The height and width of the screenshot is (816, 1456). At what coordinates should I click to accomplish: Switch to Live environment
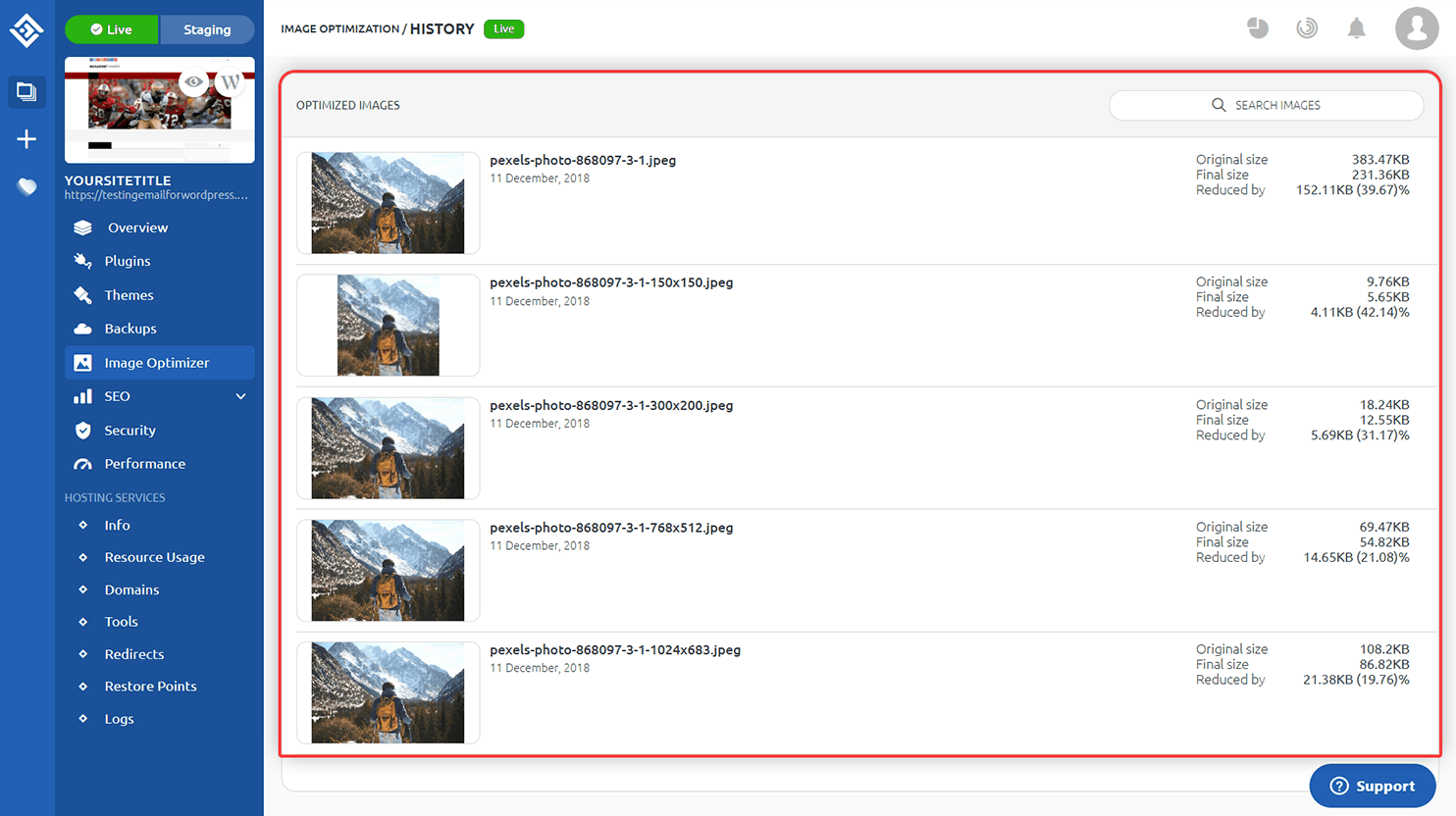(112, 29)
